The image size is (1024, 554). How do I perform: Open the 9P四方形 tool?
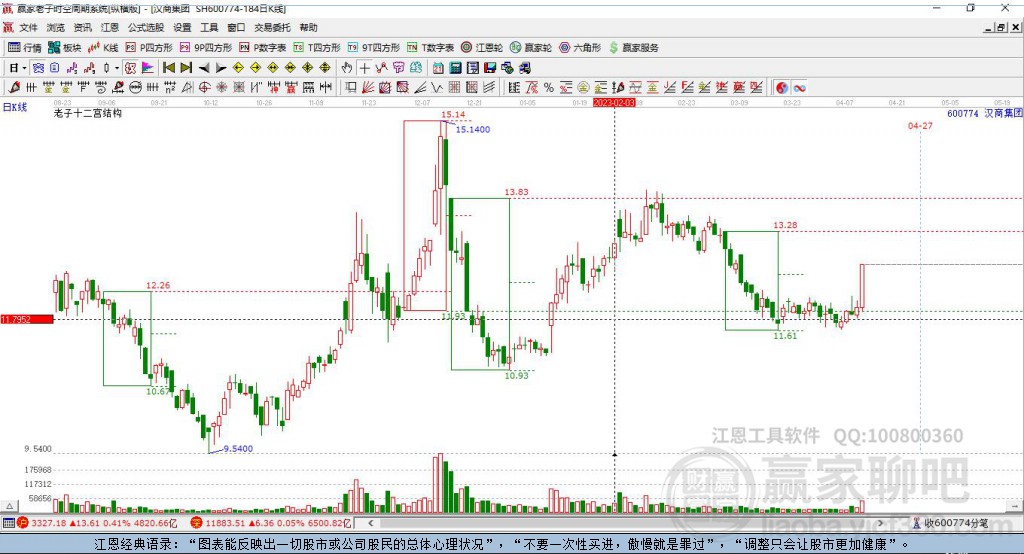[206, 48]
